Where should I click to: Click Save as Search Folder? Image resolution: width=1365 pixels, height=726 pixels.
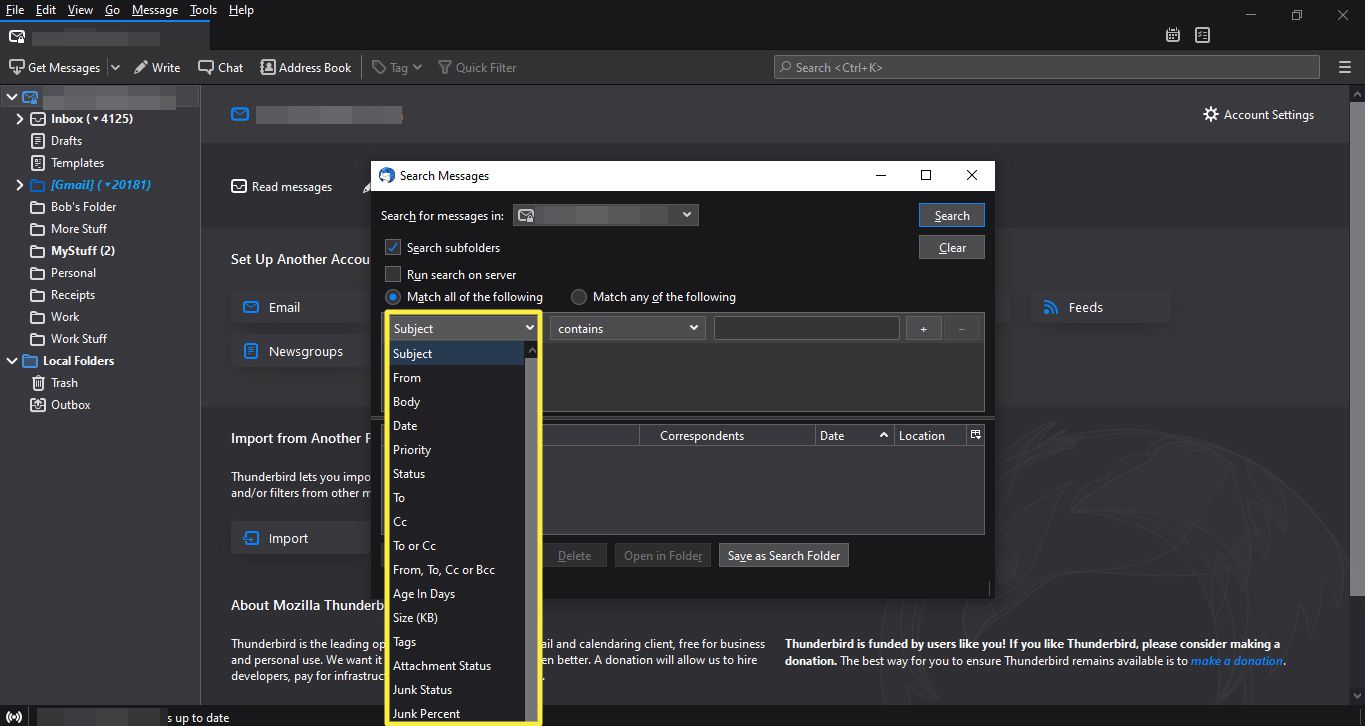(x=784, y=556)
